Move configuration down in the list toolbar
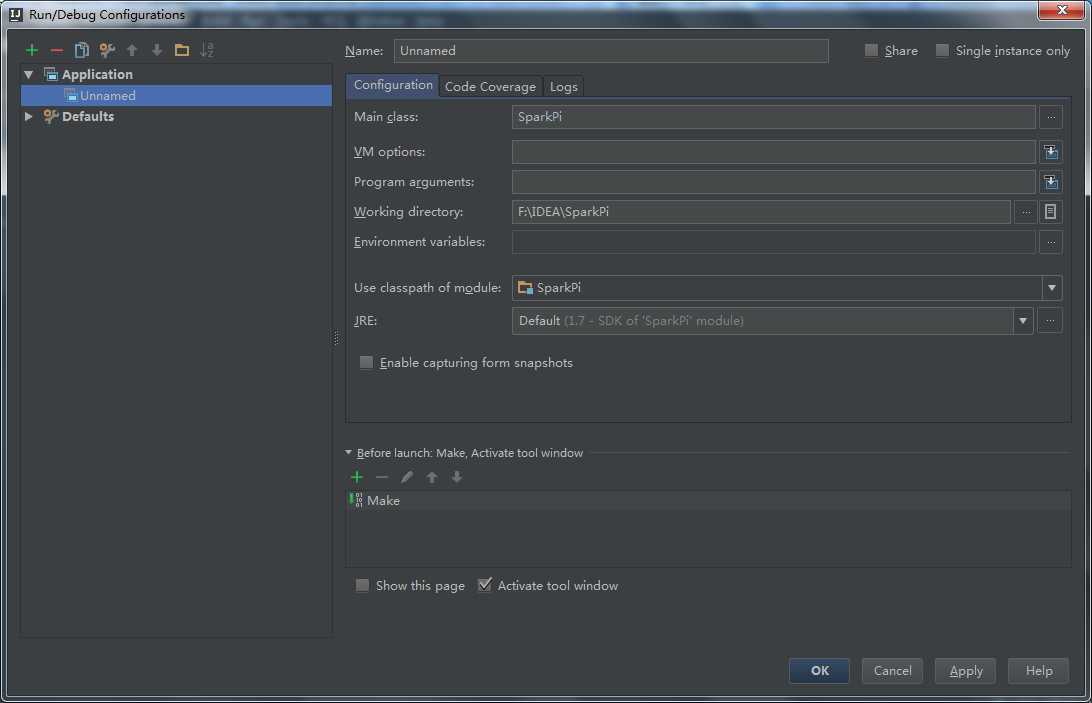This screenshot has height=703, width=1092. [157, 50]
